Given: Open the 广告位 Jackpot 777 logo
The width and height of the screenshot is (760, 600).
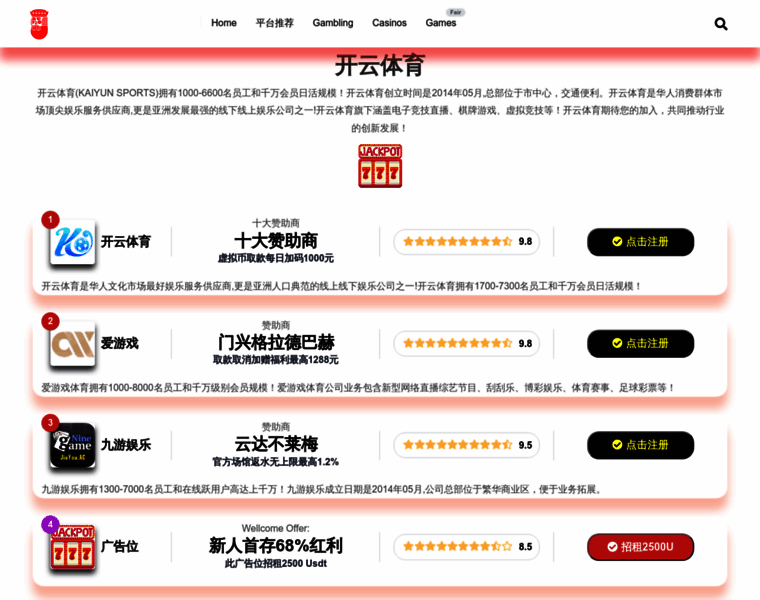Looking at the screenshot, I should pos(73,547).
